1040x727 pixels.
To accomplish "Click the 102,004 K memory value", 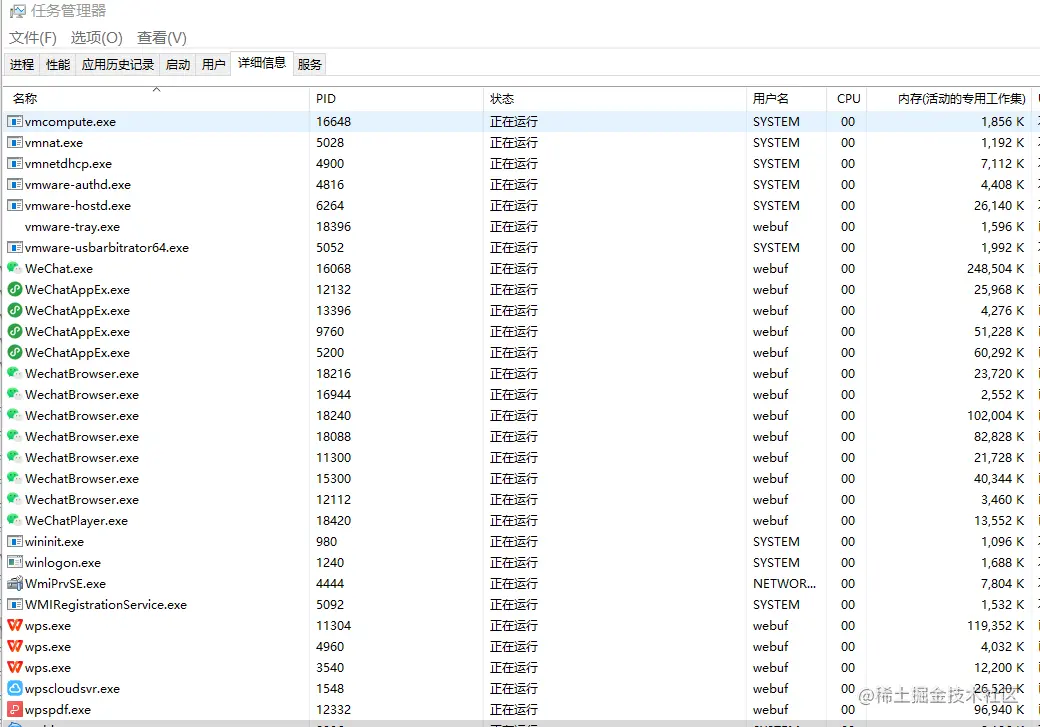I will 995,416.
